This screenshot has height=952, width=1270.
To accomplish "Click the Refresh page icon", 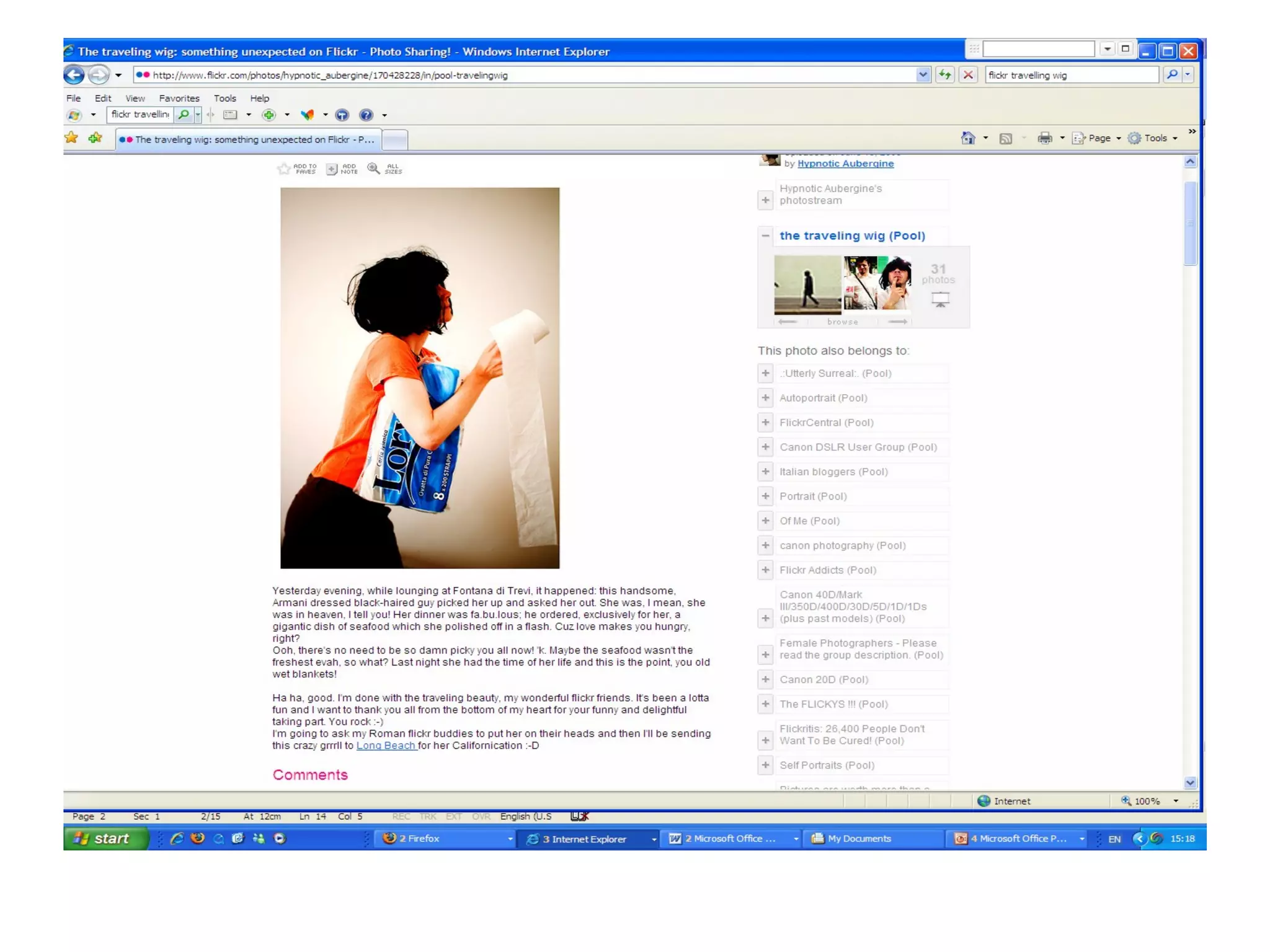I will (944, 75).
